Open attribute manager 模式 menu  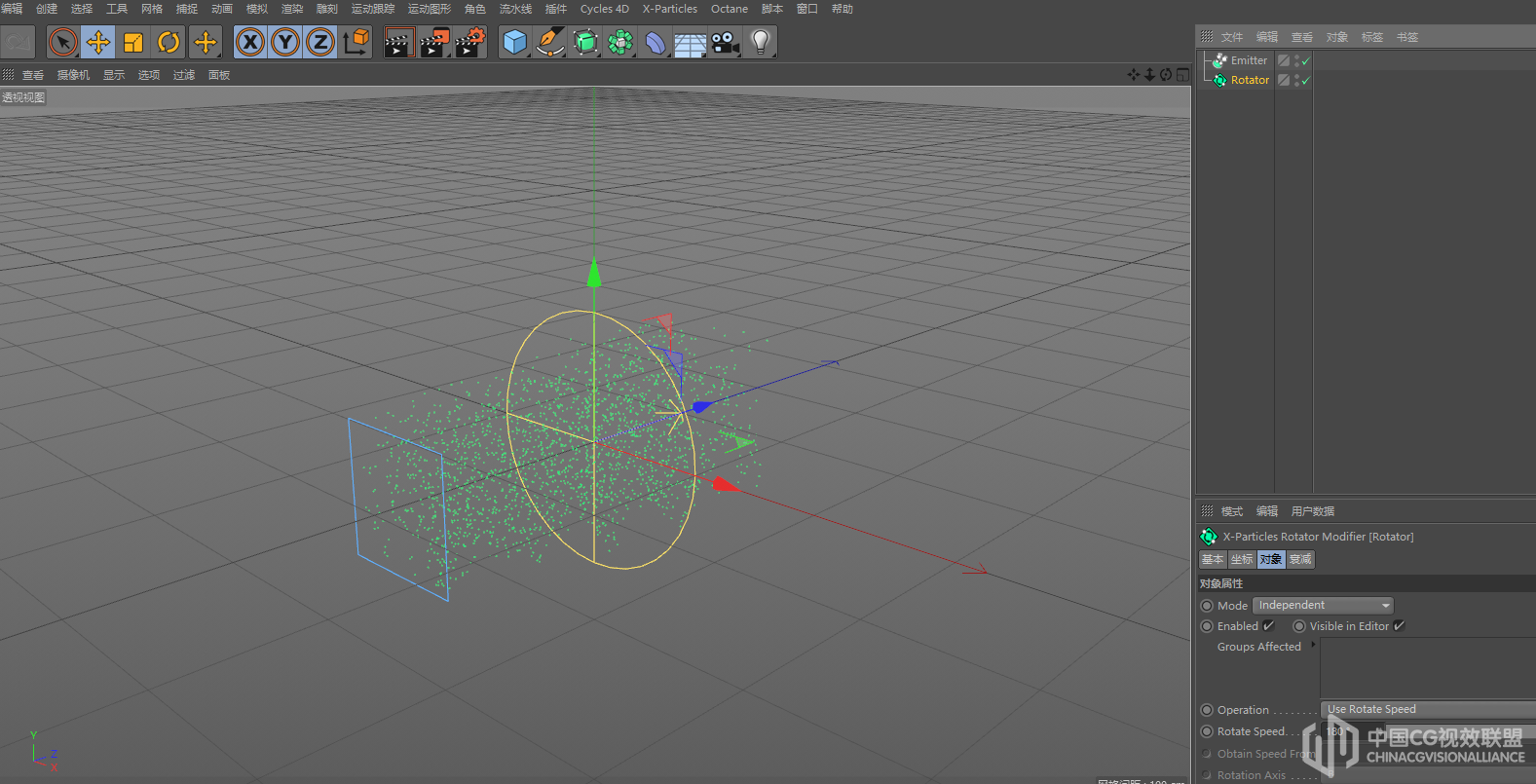(1232, 511)
